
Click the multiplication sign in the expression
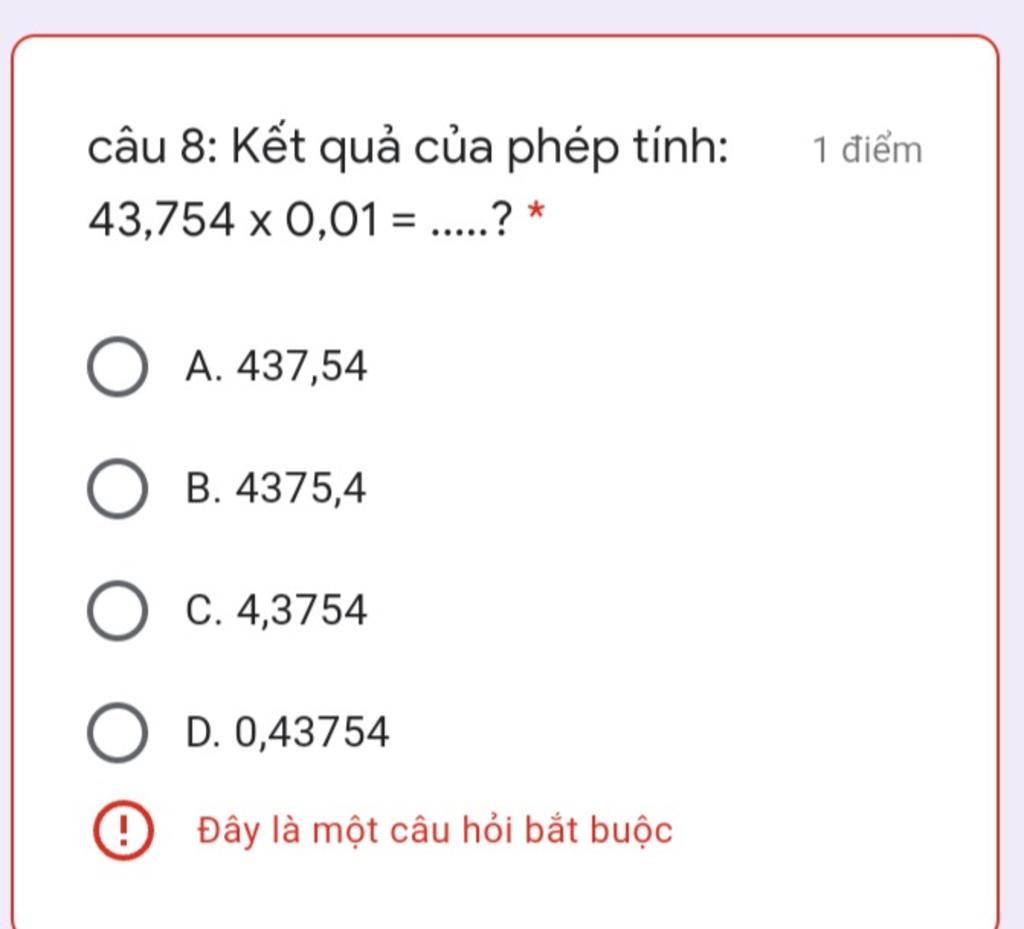point(260,224)
